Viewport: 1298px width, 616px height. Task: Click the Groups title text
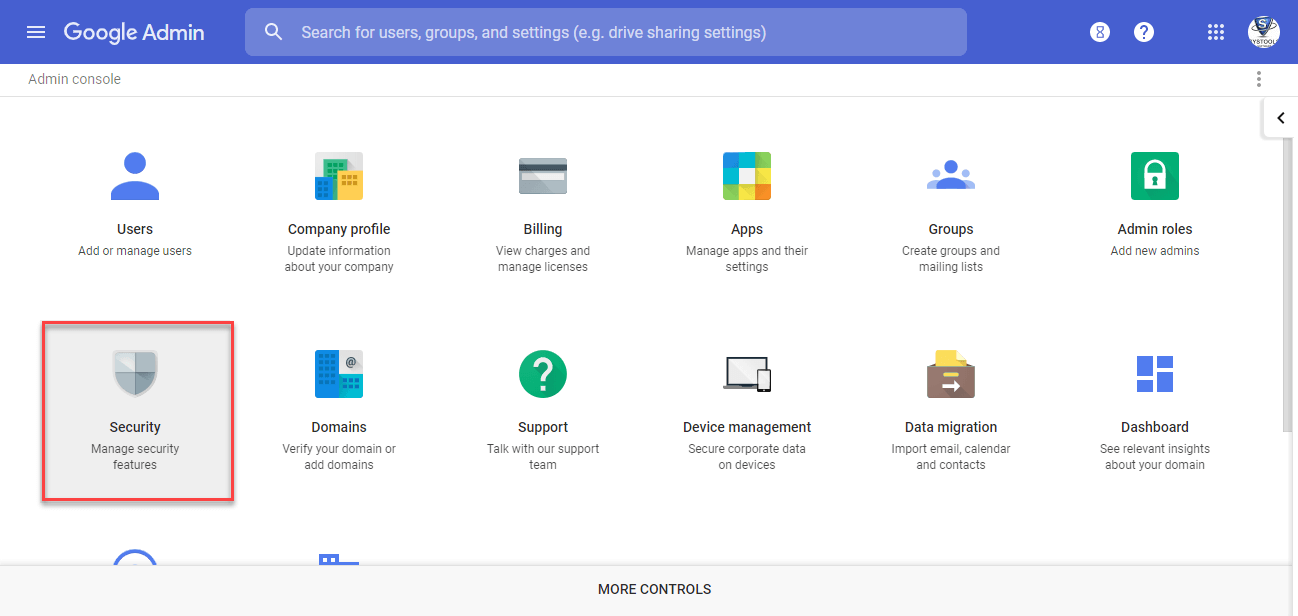(951, 229)
